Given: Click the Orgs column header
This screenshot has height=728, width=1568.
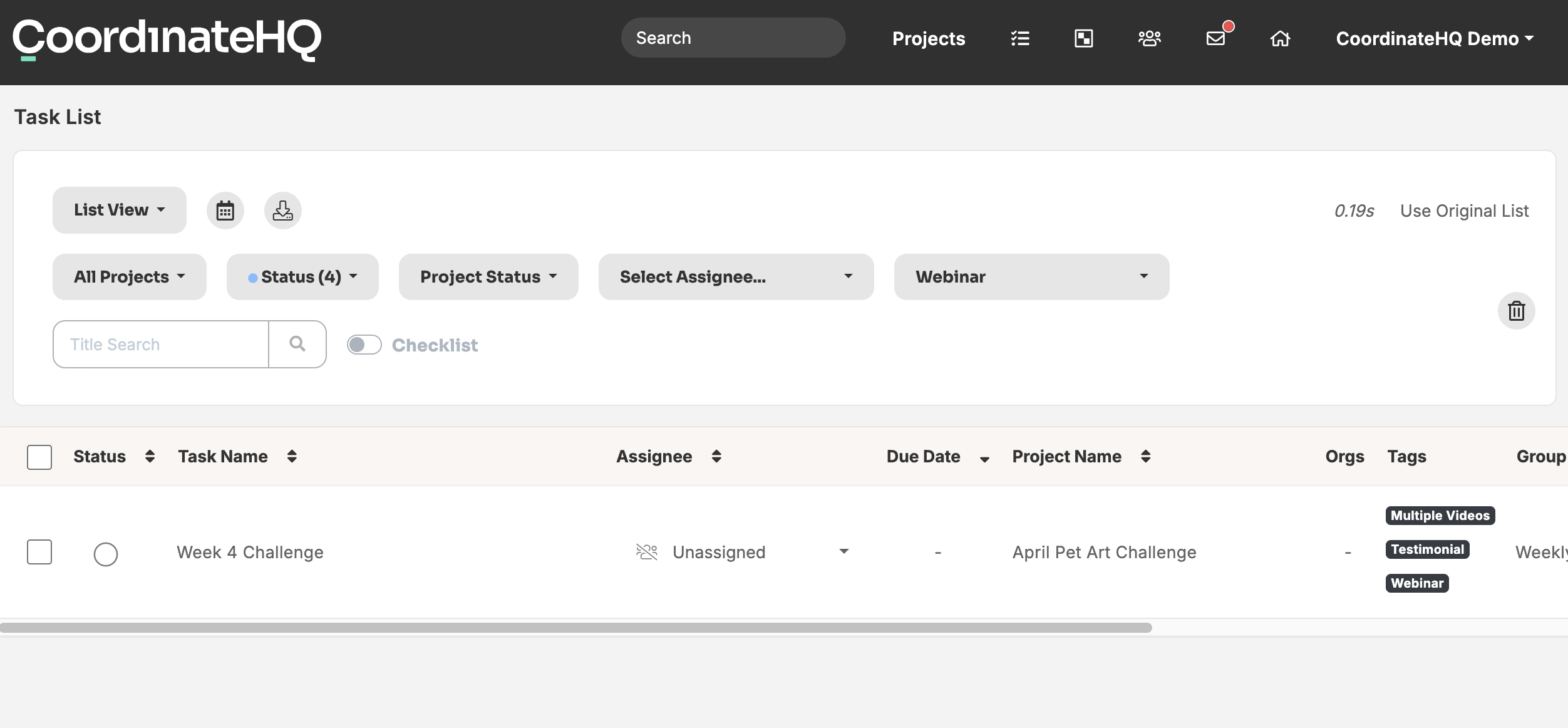Looking at the screenshot, I should coord(1344,457).
